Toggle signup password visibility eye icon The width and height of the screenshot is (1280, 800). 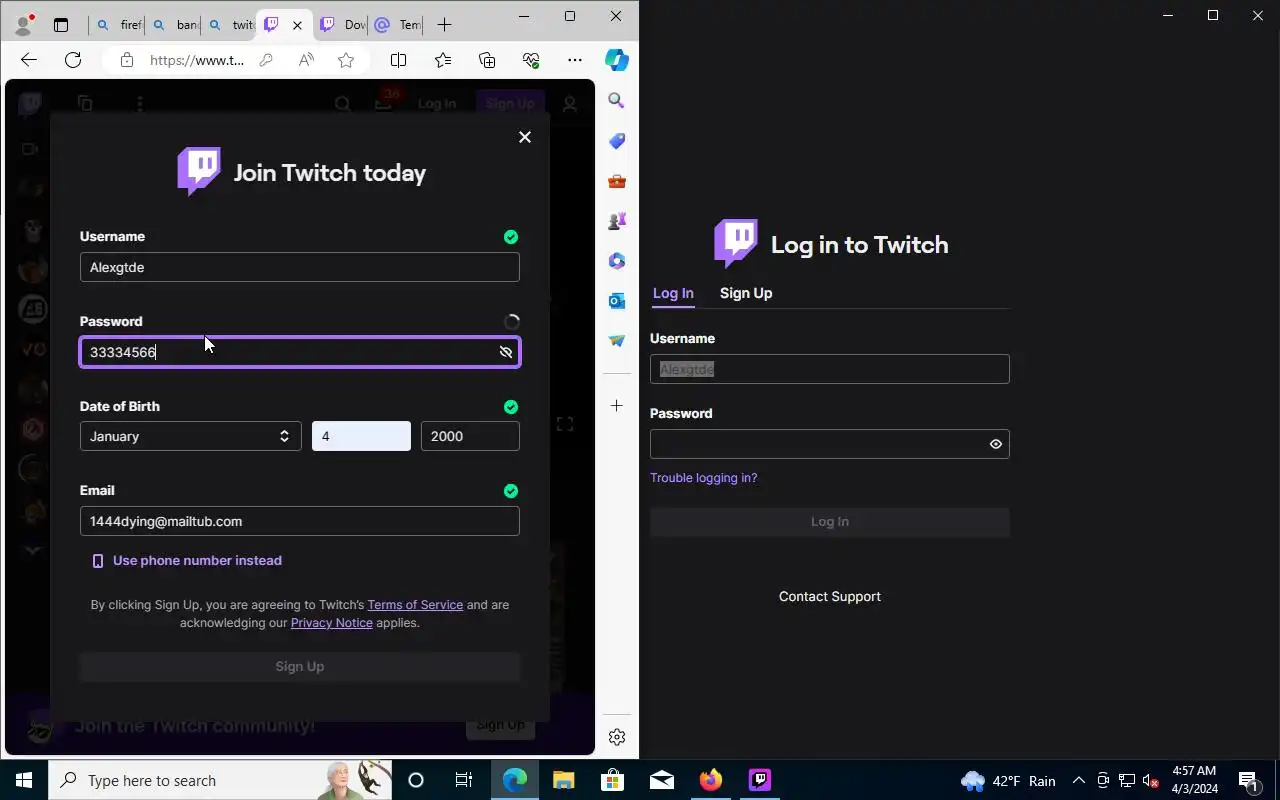pos(506,352)
